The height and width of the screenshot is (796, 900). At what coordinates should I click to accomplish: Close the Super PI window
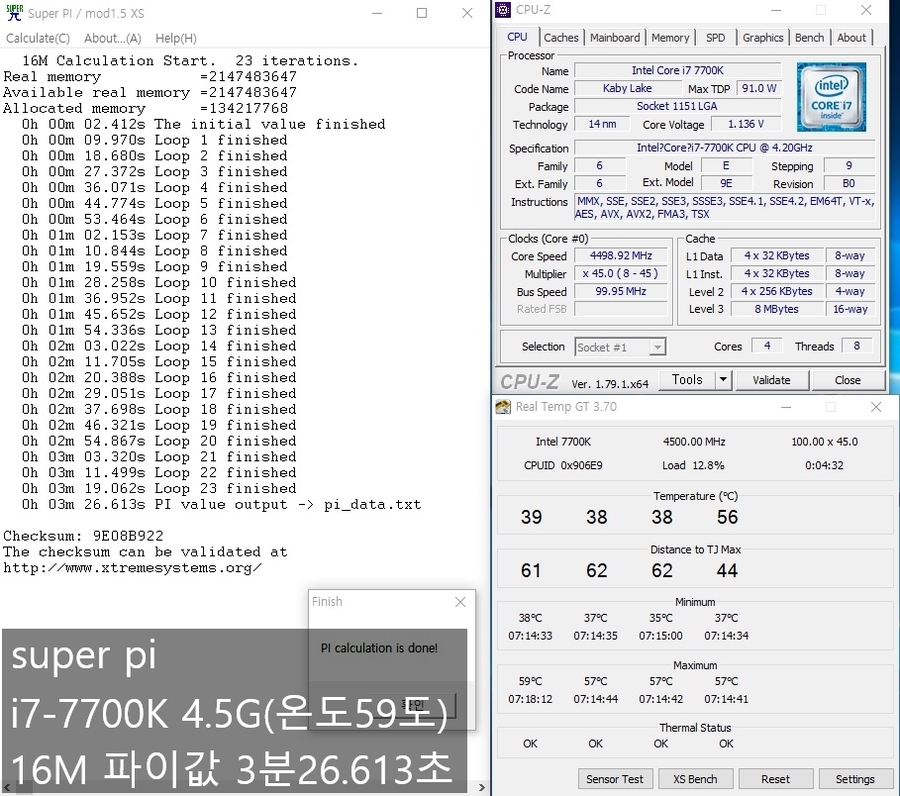point(467,13)
